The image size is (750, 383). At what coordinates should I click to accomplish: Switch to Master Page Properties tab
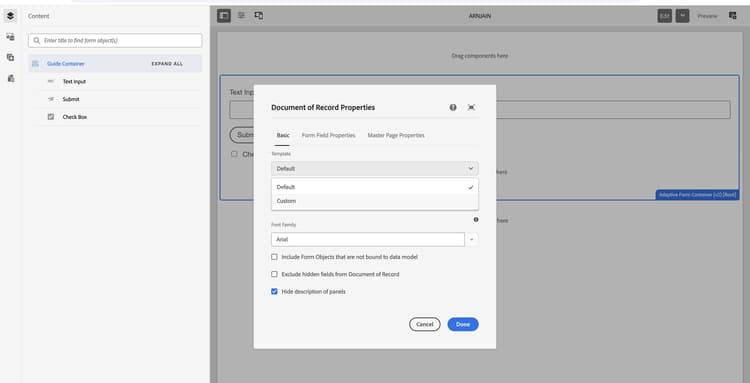click(x=396, y=136)
